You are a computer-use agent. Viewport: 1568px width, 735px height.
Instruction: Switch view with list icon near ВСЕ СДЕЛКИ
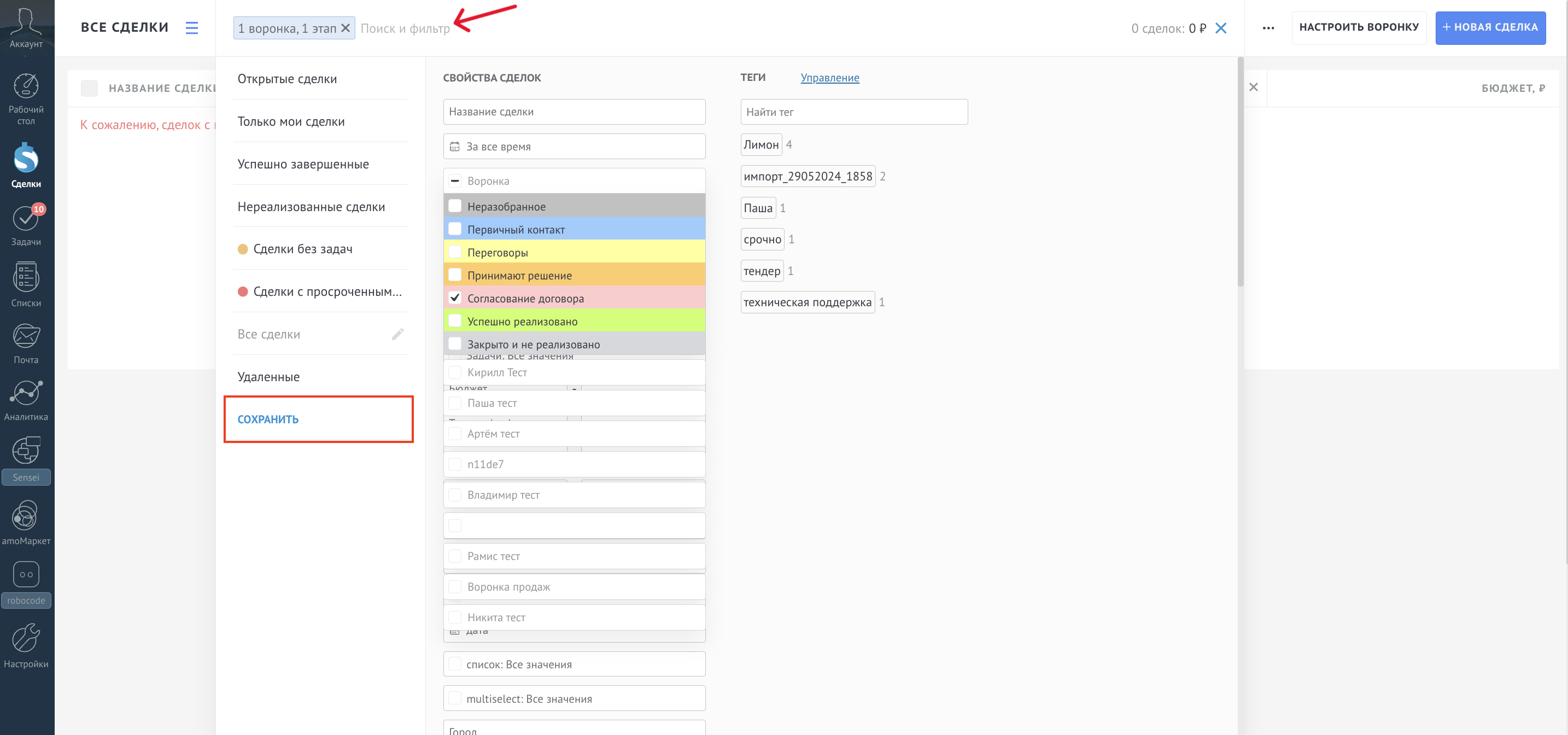coord(192,28)
